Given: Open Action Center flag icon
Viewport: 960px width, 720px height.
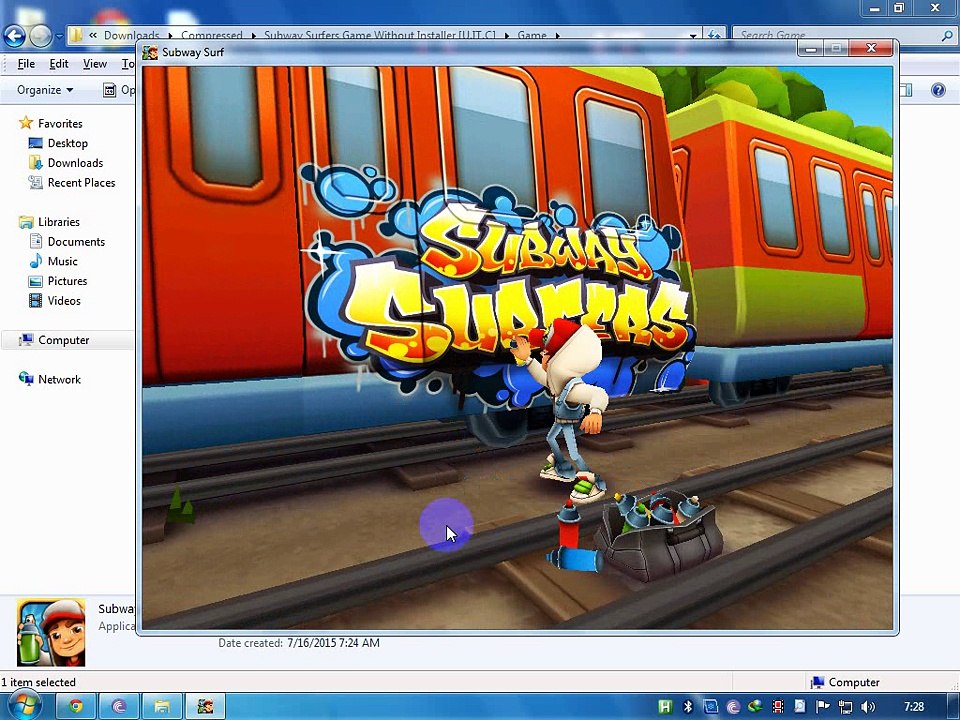Looking at the screenshot, I should 823,707.
